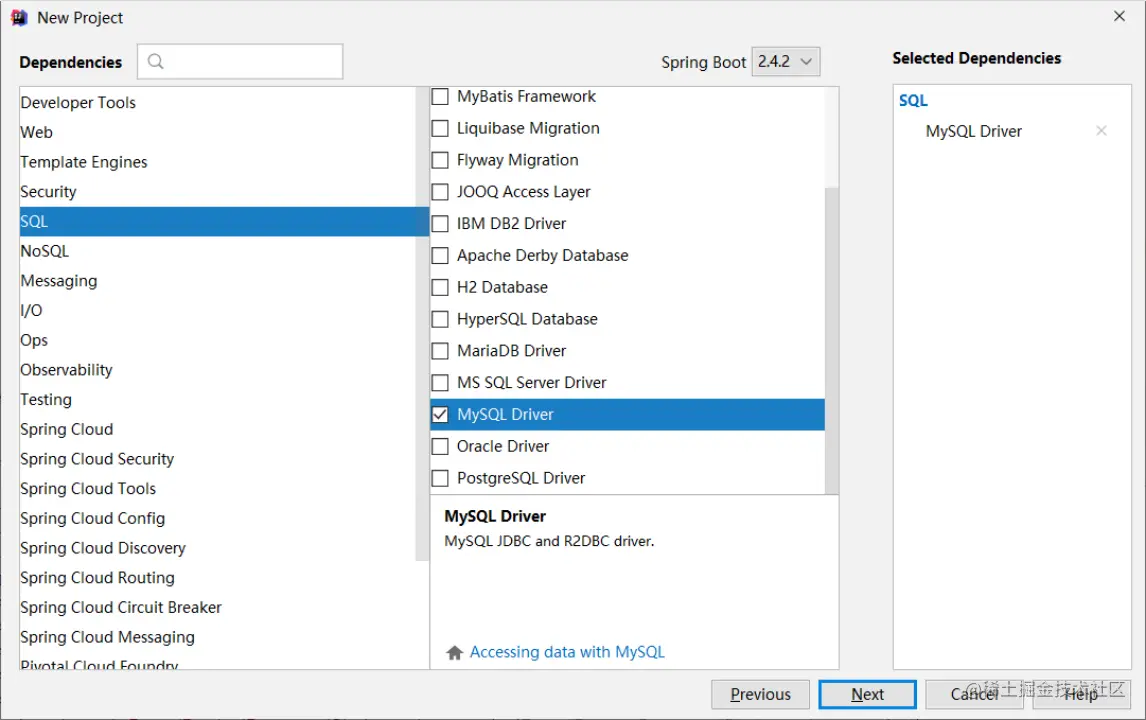Click MySQL Driver in Selected Dependencies

[x=974, y=132]
